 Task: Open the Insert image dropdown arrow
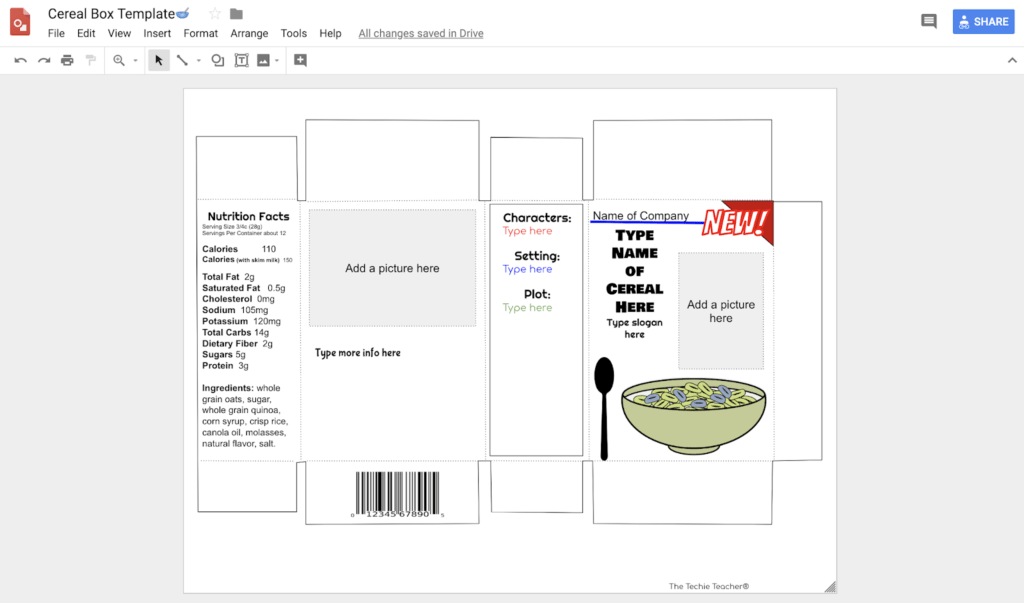[x=277, y=60]
